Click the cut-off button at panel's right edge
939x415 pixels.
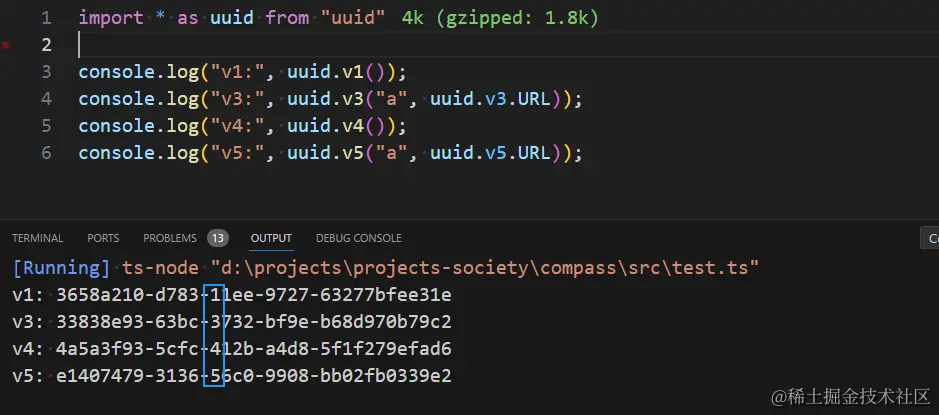[930, 238]
